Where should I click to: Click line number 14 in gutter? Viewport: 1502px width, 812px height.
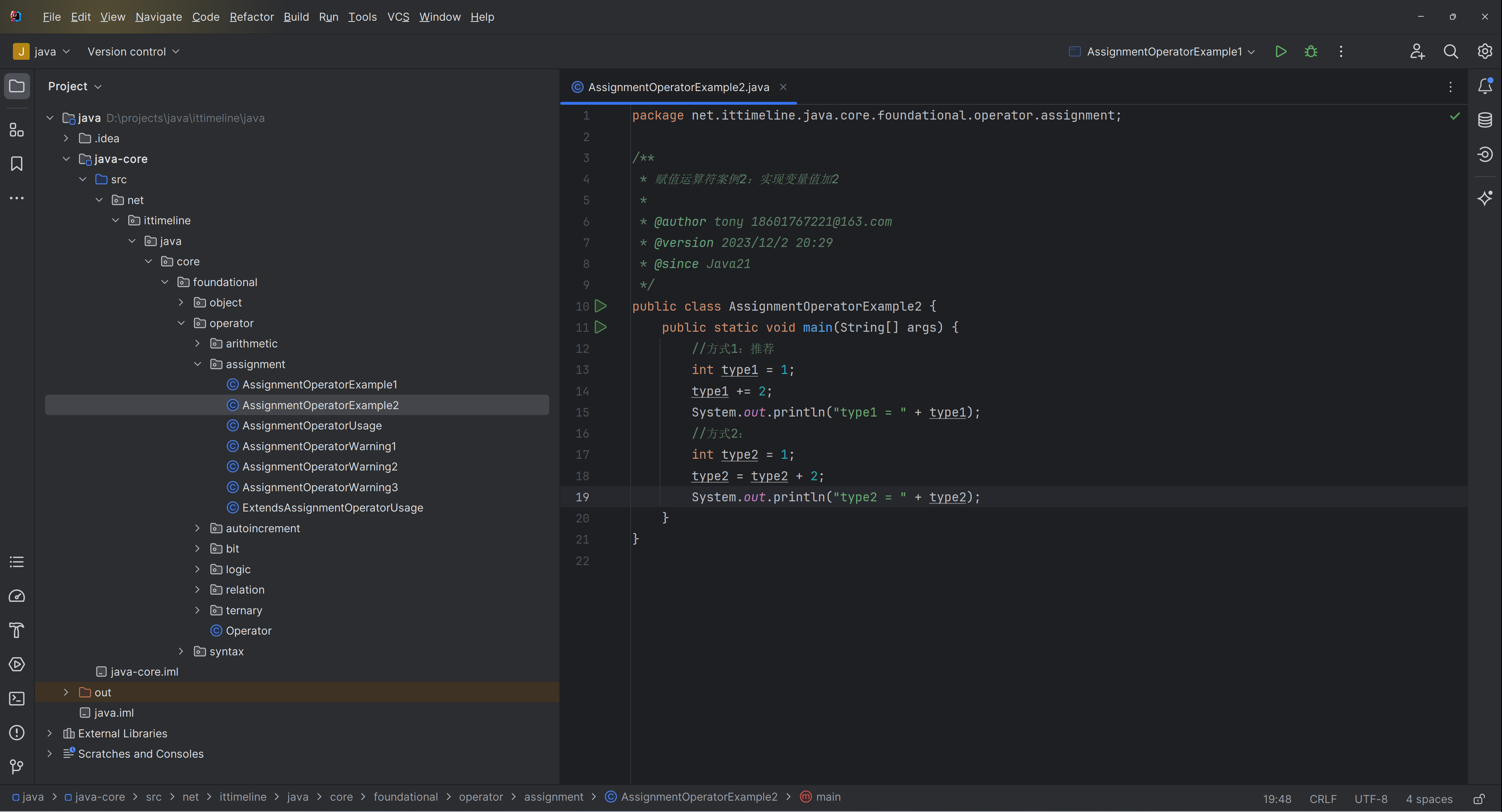point(582,390)
